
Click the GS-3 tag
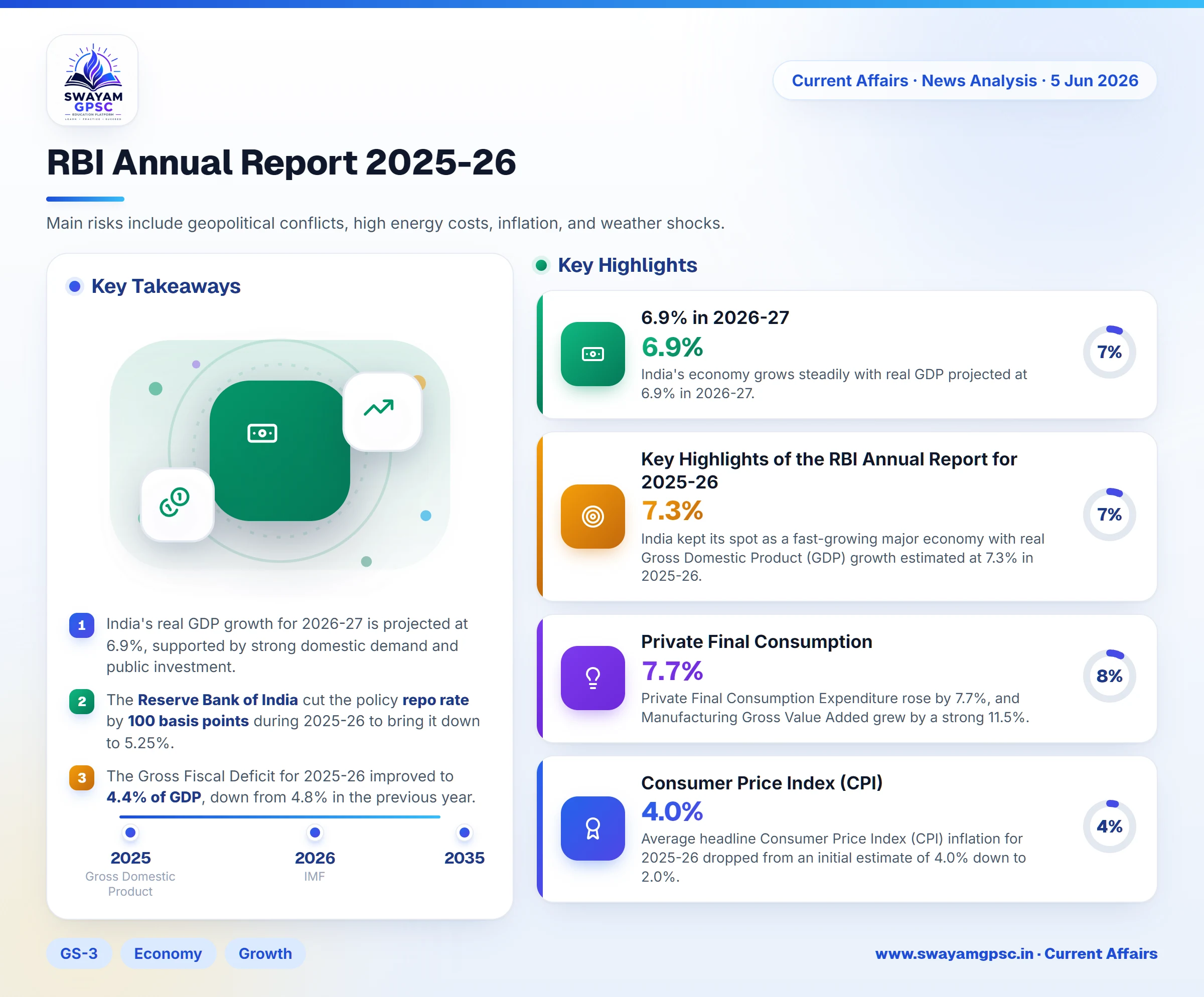point(79,953)
